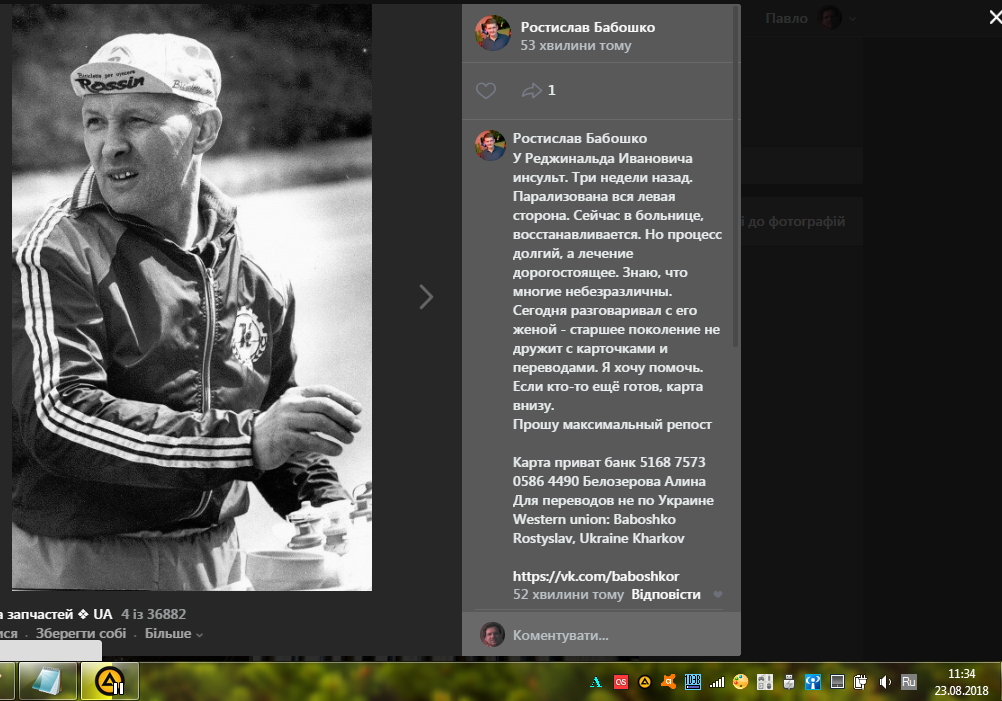The height and width of the screenshot is (701, 1002).
Task: Click the Last.fm tray icon
Action: point(621,683)
